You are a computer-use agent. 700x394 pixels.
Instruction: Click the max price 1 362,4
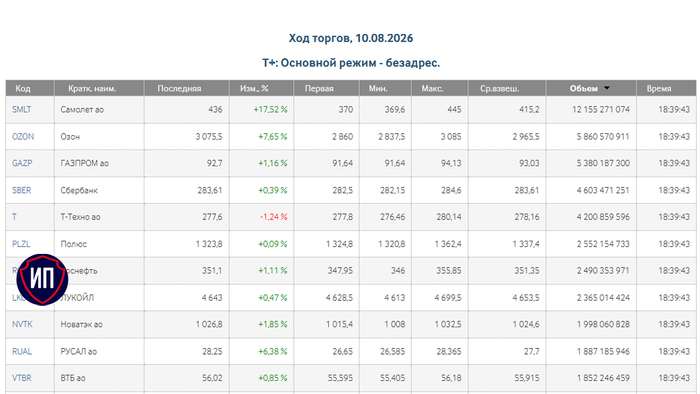pyautogui.click(x=448, y=244)
